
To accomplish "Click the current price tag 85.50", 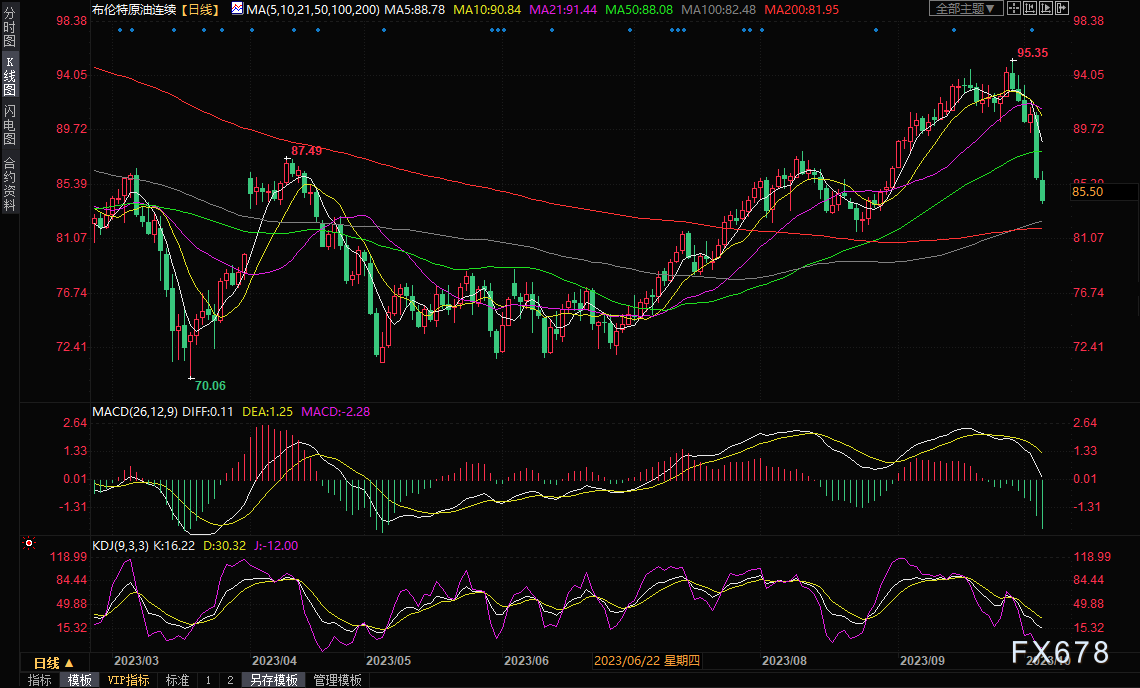I will [1088, 192].
